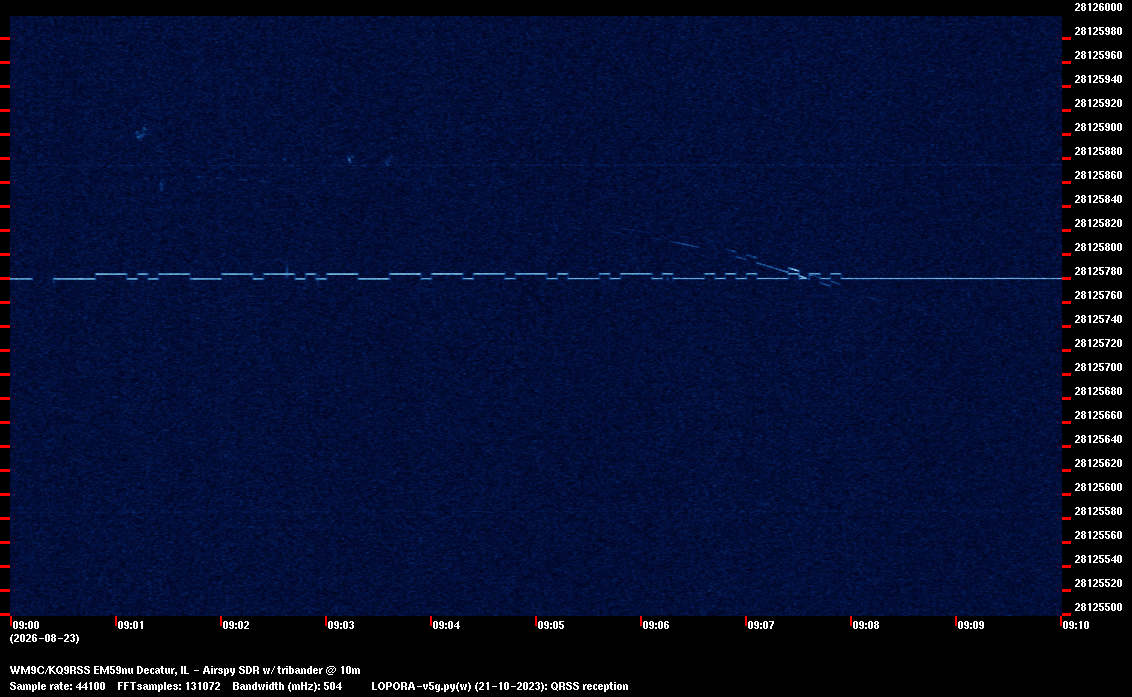Click the 'FFTsamples: 131072' text
Image resolution: width=1132 pixels, height=697 pixels.
pos(169,686)
